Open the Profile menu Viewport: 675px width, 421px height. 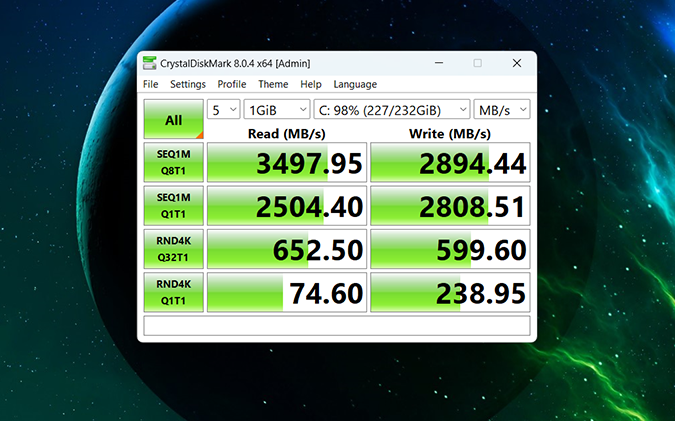[x=232, y=84]
